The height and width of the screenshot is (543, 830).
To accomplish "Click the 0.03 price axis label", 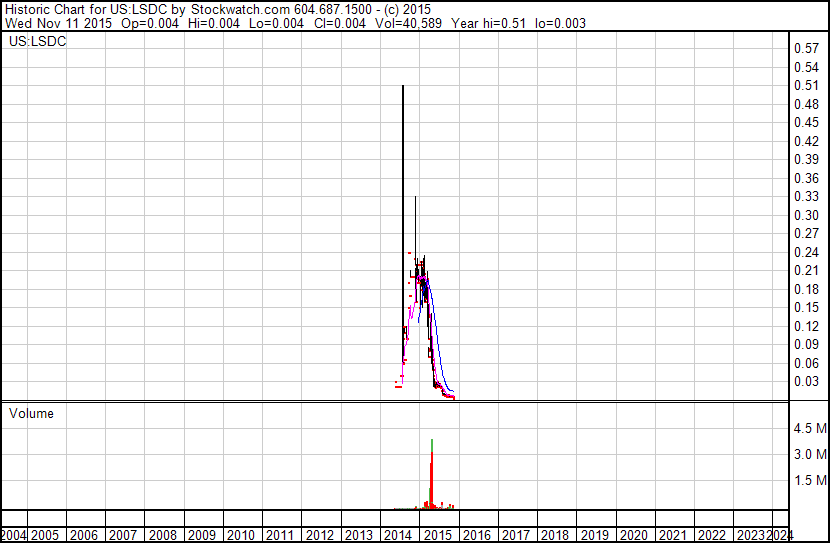I will coord(807,382).
